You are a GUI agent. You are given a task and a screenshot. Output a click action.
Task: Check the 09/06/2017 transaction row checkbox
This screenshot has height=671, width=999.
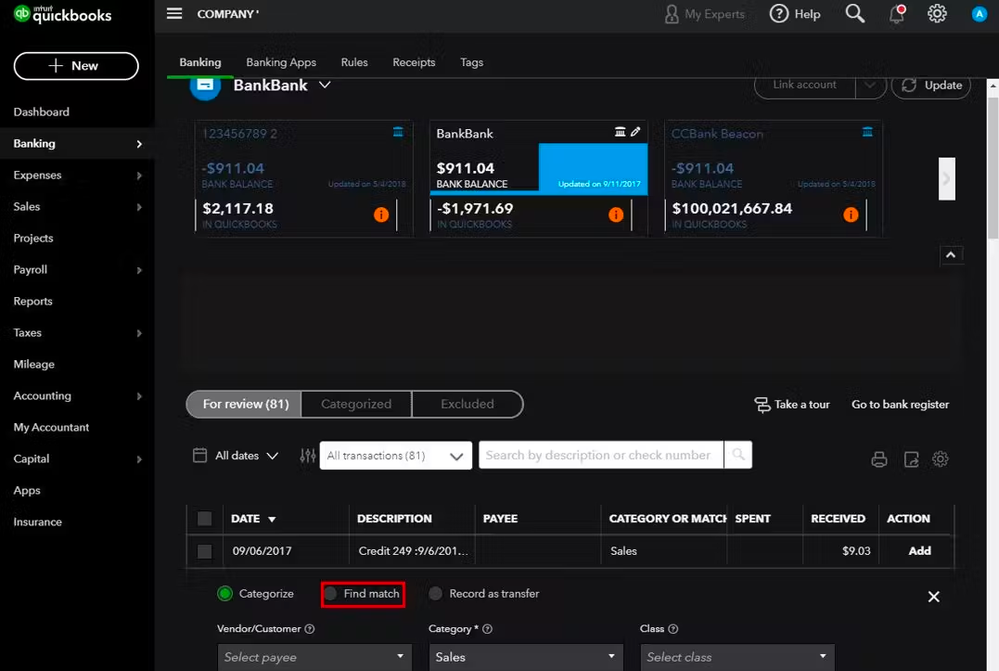[x=205, y=551]
